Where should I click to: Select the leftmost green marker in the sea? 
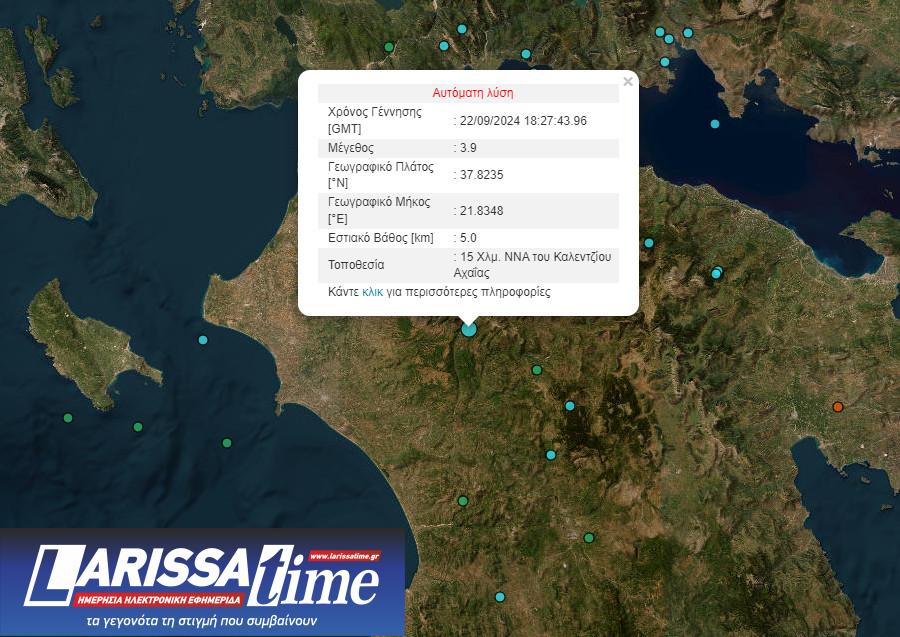coord(68,418)
